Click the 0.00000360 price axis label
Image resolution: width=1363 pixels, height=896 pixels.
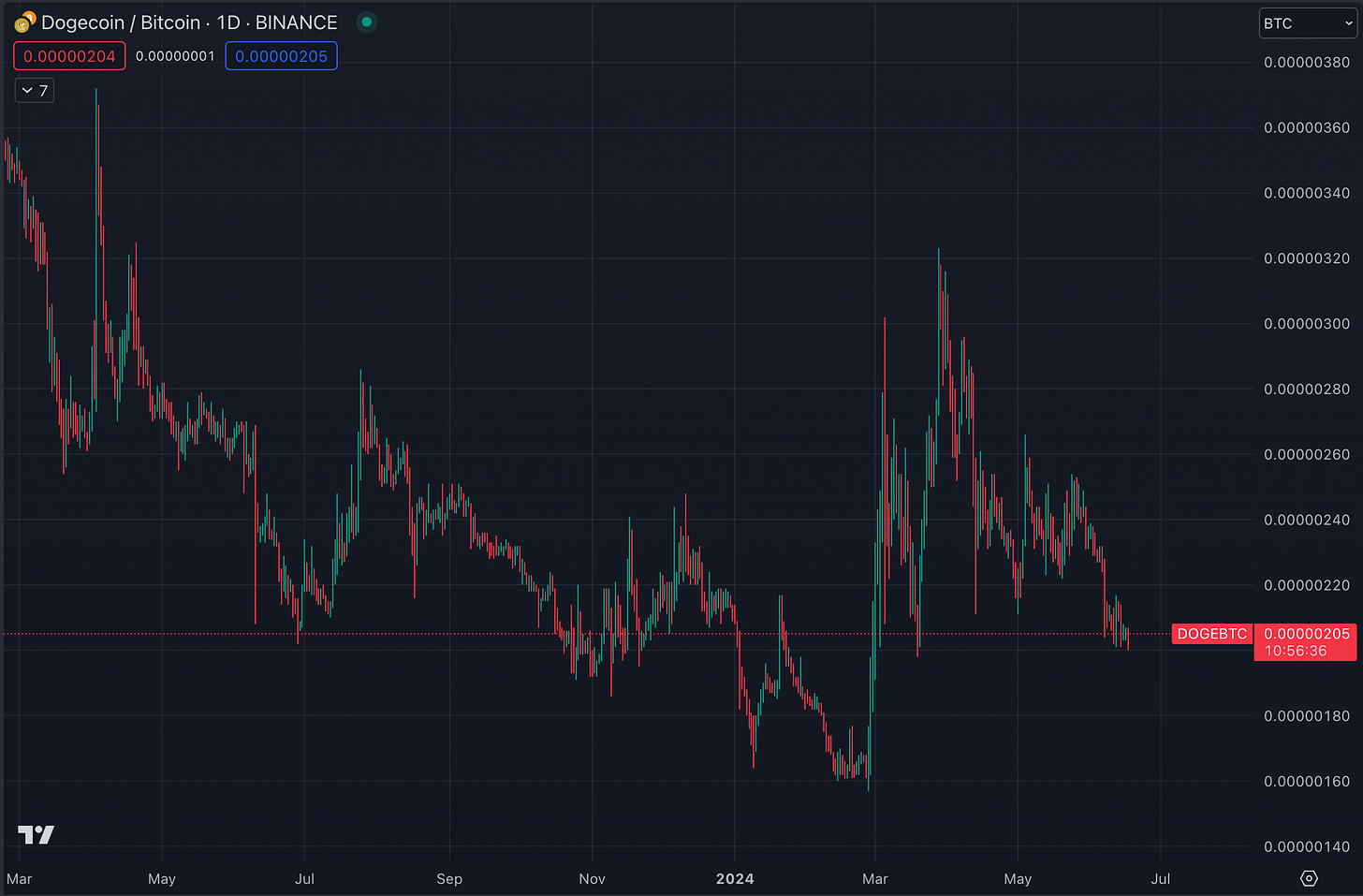point(1307,127)
